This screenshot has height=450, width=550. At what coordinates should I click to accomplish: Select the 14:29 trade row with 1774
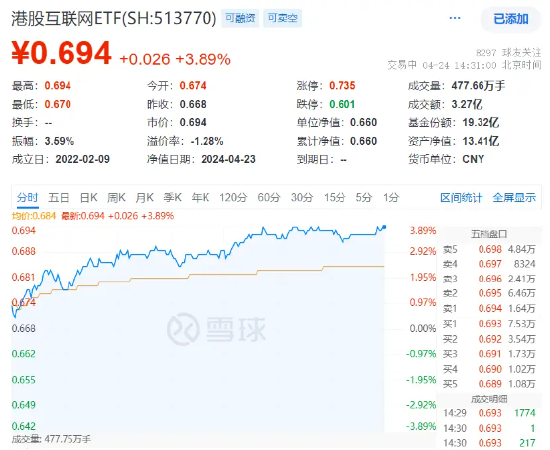click(x=489, y=413)
